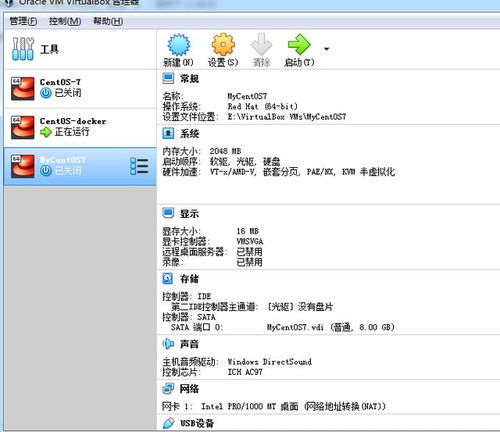Click the MyCentOS7 machine icon
The image size is (500, 432).
(x=23, y=166)
